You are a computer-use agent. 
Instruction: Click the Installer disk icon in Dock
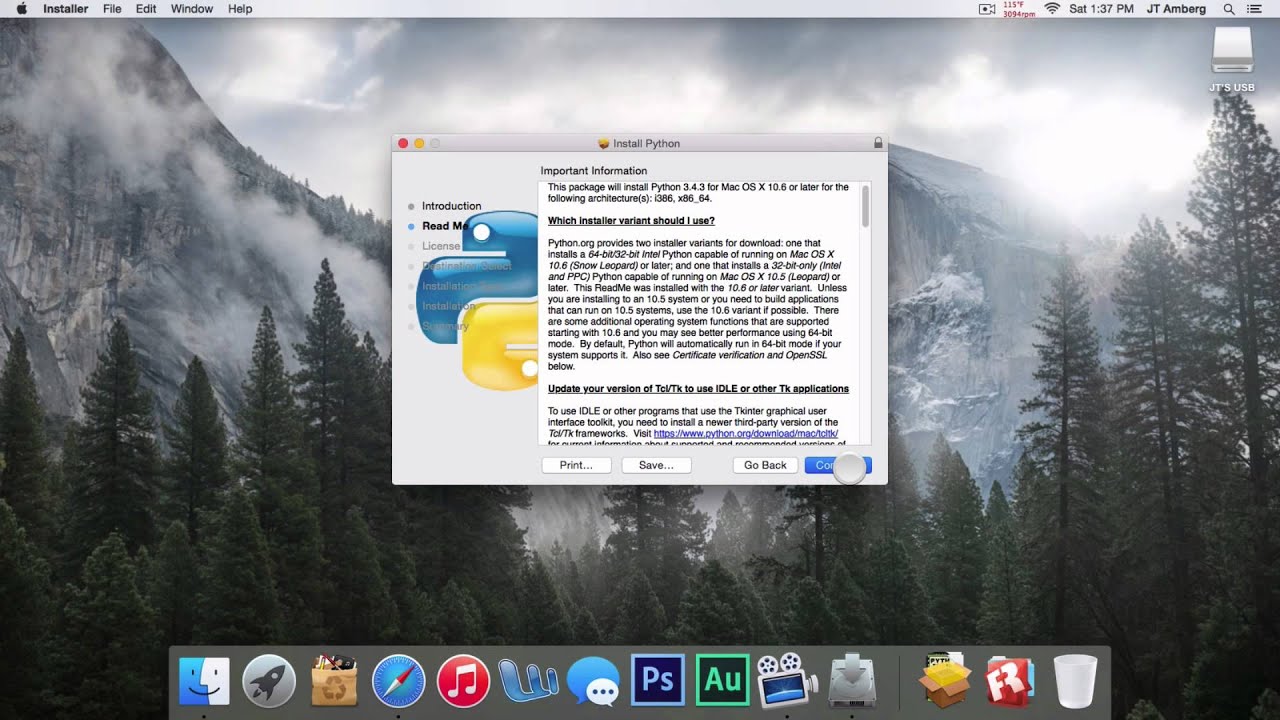[853, 681]
